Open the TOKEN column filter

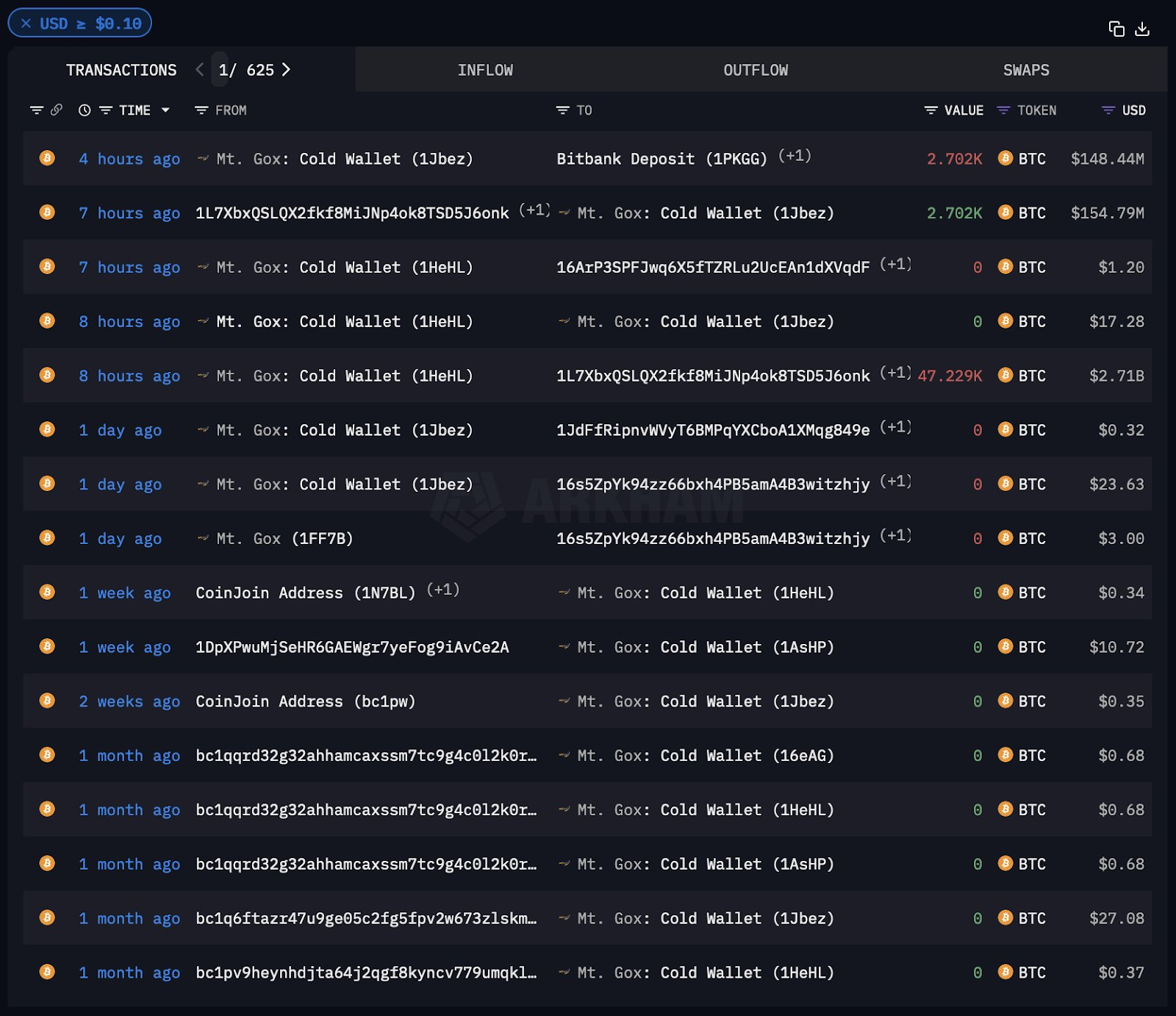point(1003,110)
